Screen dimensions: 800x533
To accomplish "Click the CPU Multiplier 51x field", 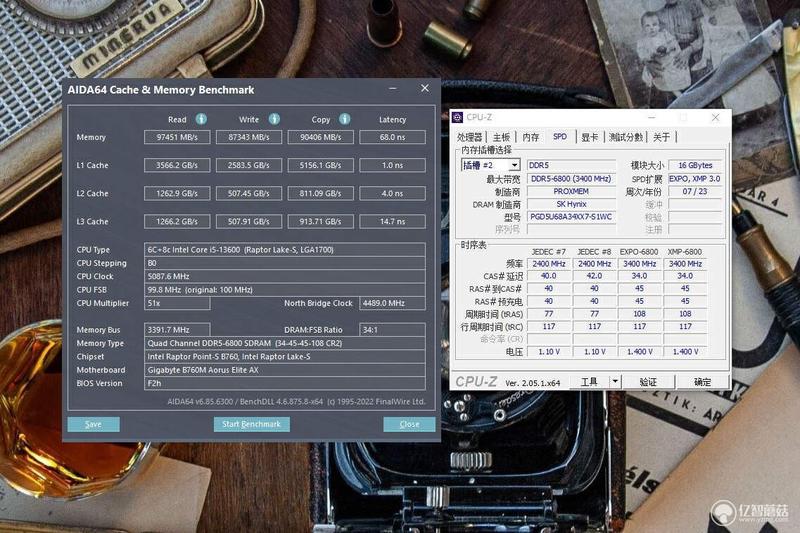I will pyautogui.click(x=177, y=303).
